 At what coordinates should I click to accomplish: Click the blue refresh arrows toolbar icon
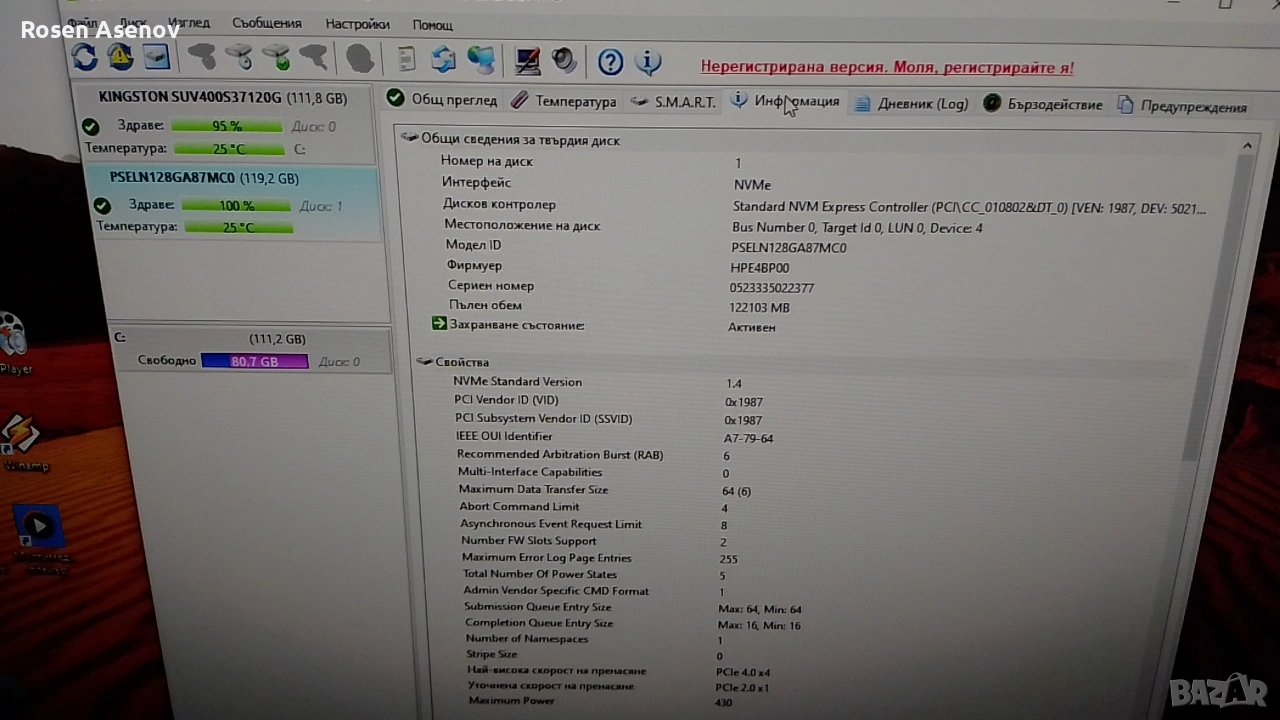(x=85, y=57)
